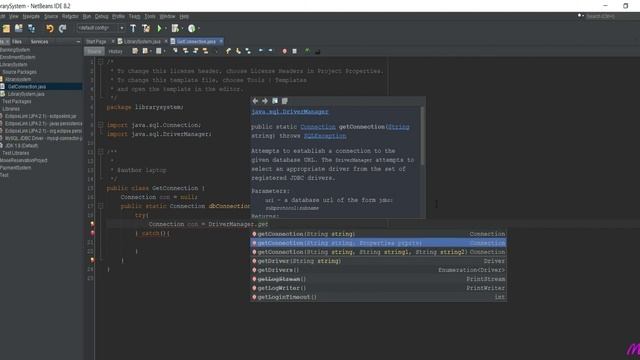The image size is (640, 360).
Task: Open the Window menu
Action: [167, 16]
